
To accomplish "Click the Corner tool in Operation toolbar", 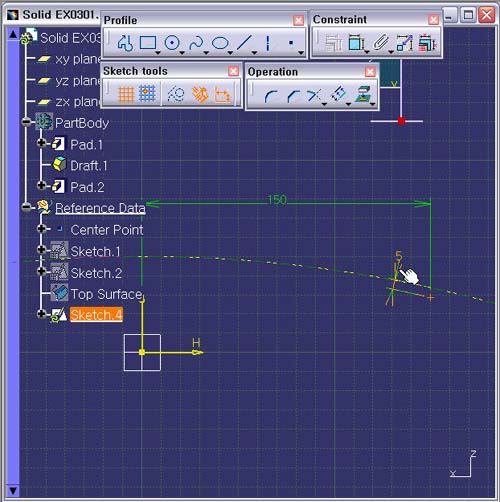I will pos(271,96).
